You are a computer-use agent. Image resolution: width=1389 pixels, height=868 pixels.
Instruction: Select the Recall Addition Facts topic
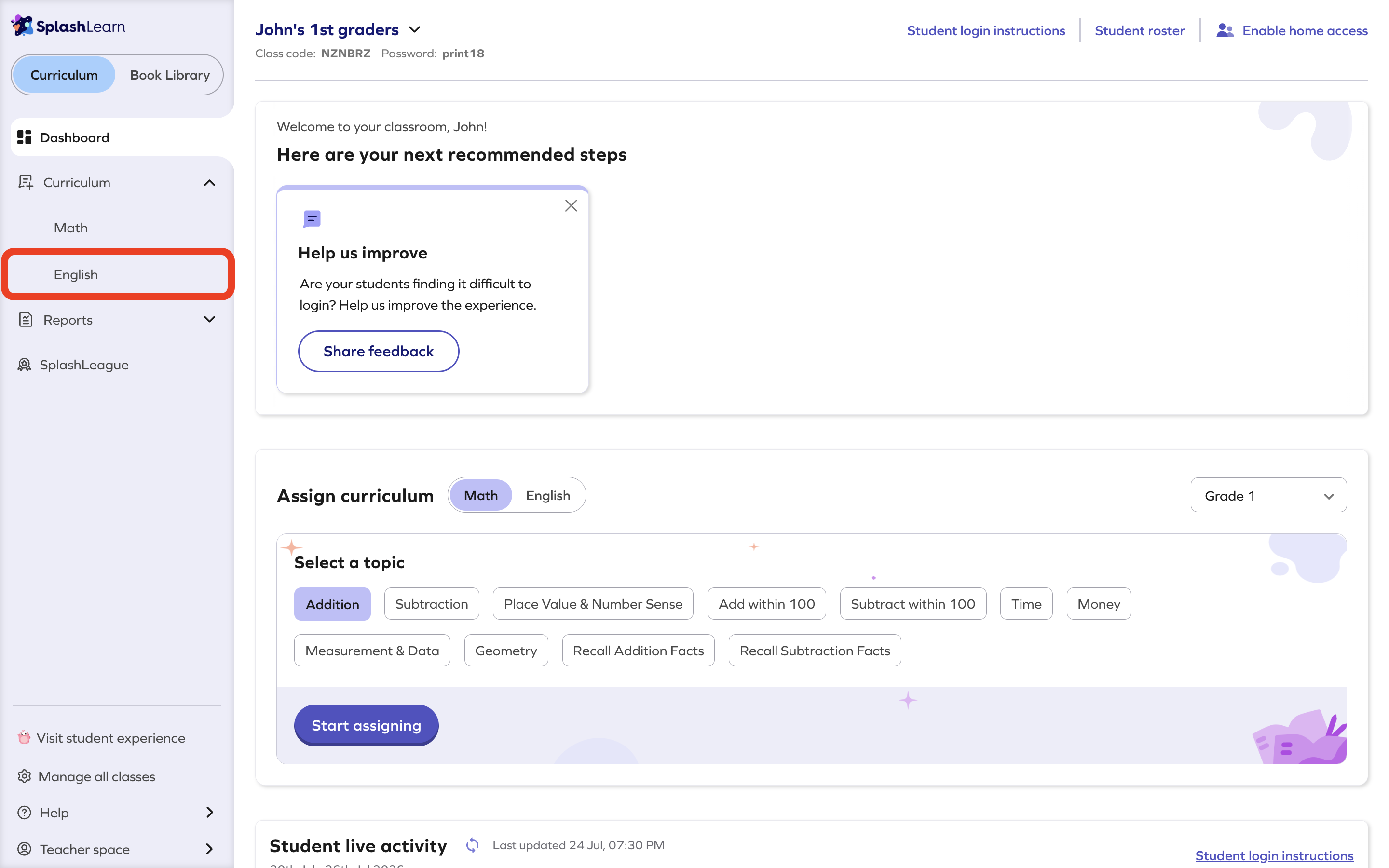(638, 651)
